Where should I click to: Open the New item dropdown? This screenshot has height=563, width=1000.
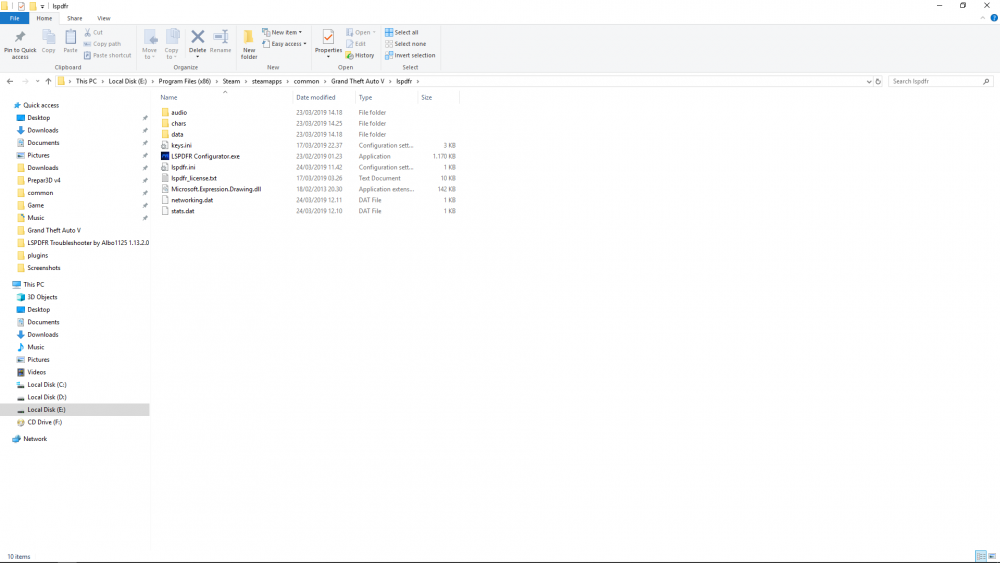point(282,32)
